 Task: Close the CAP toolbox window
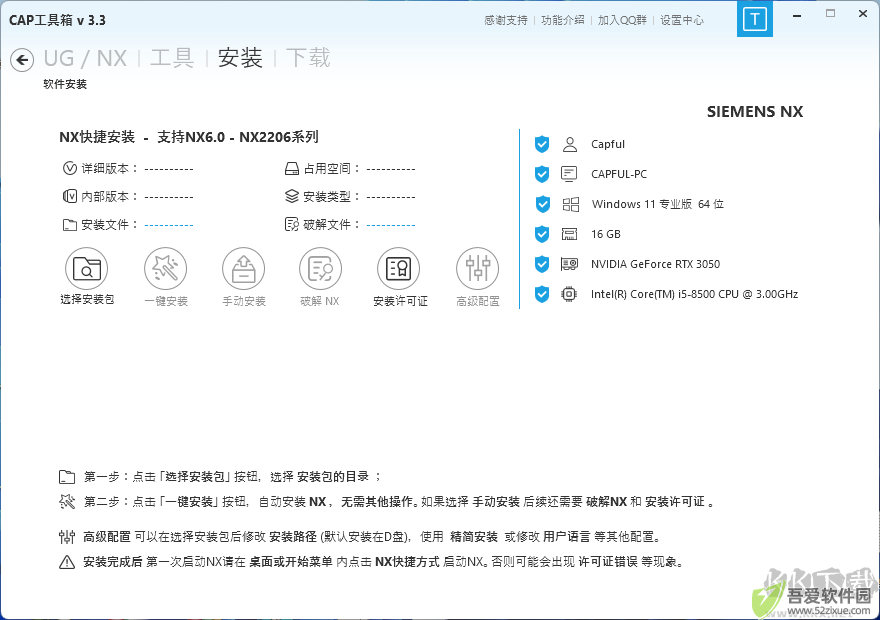(x=863, y=13)
